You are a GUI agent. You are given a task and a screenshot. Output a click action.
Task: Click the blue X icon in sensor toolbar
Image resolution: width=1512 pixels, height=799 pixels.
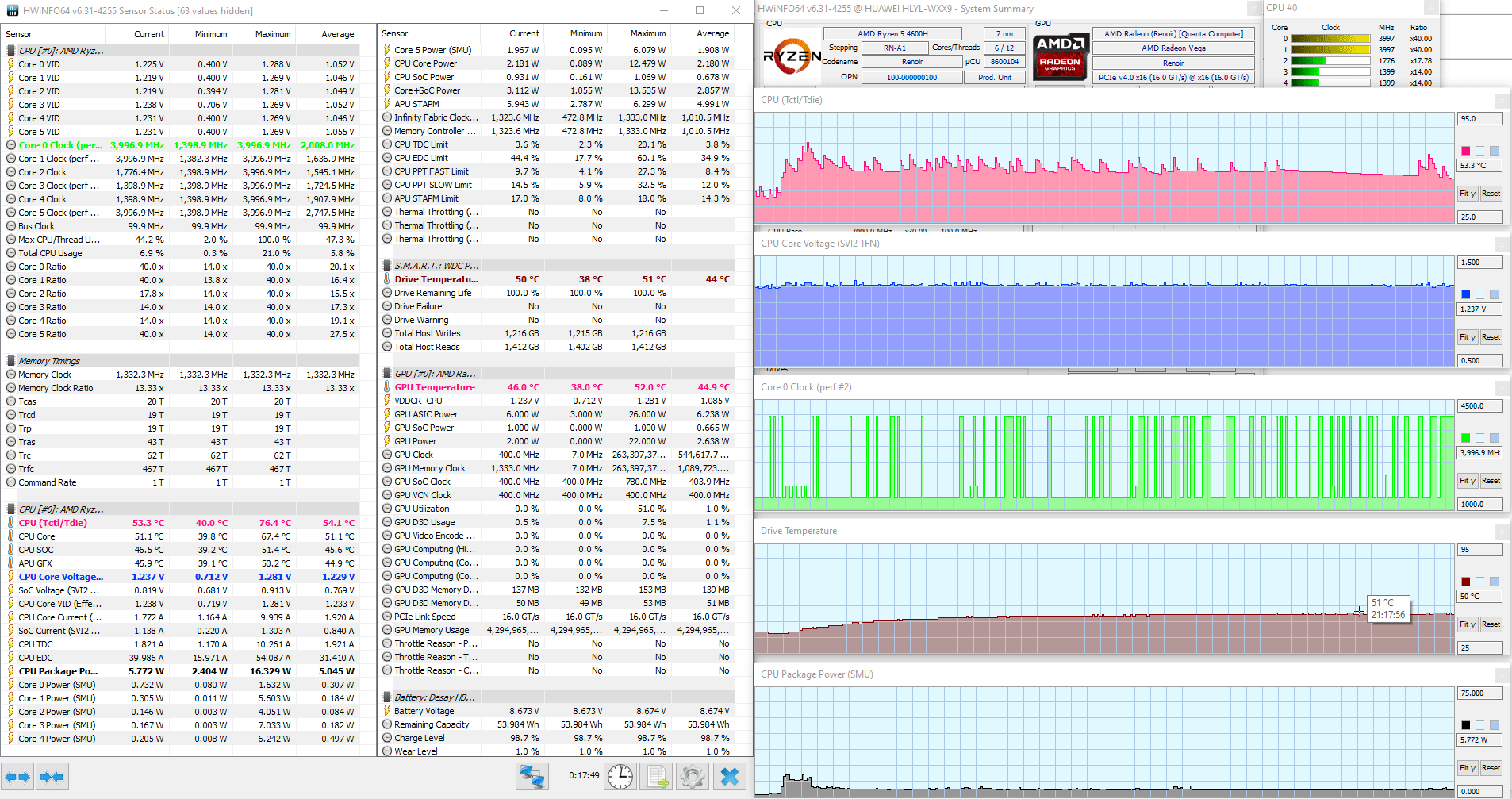pos(730,777)
